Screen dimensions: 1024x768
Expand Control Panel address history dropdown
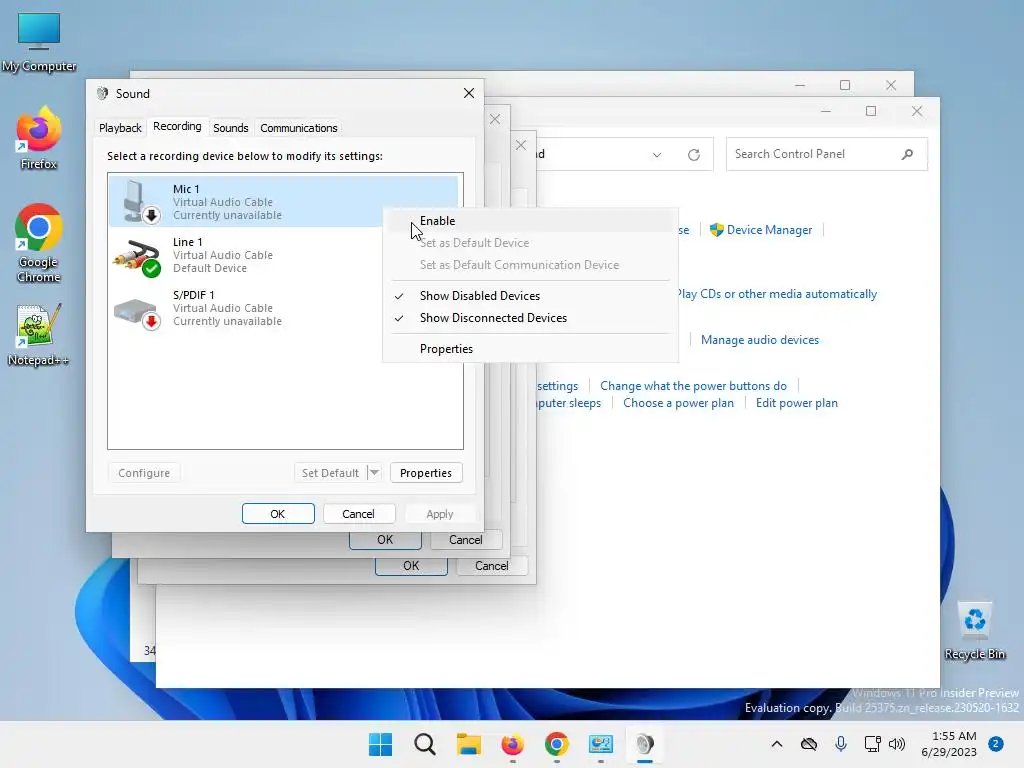657,155
